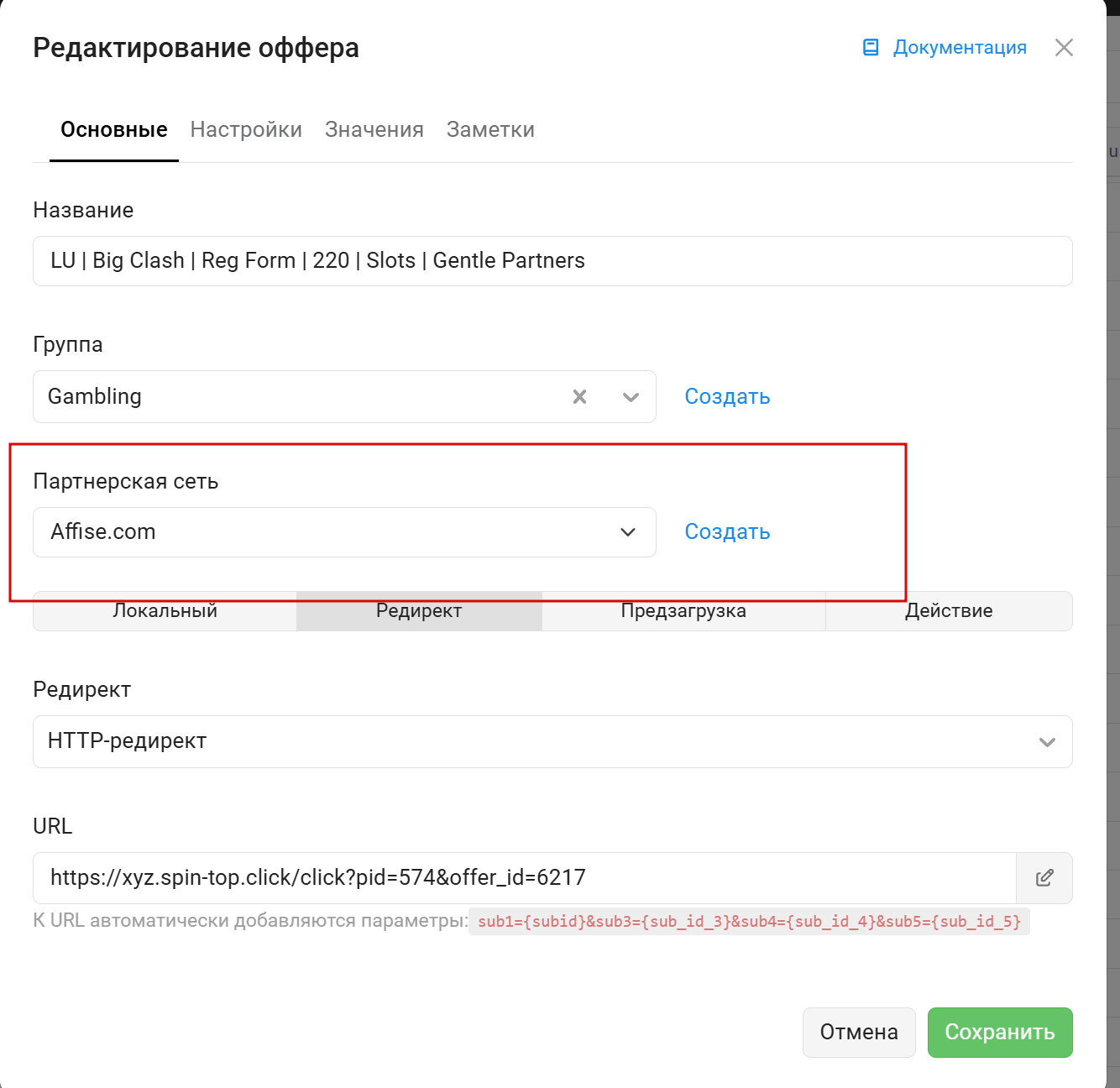Go to the Заметки tab
Screen dimensions: 1120x1088
tap(490, 130)
